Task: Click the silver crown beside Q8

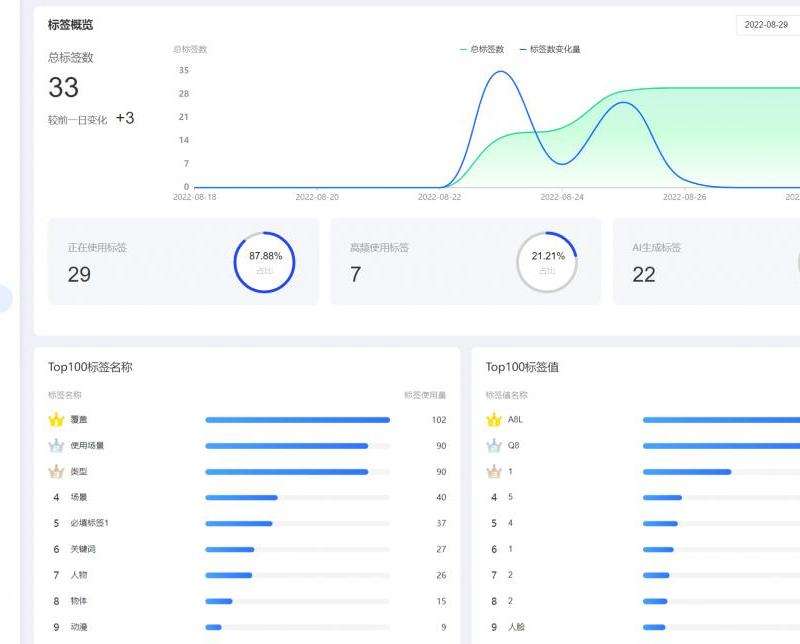Action: pos(493,446)
